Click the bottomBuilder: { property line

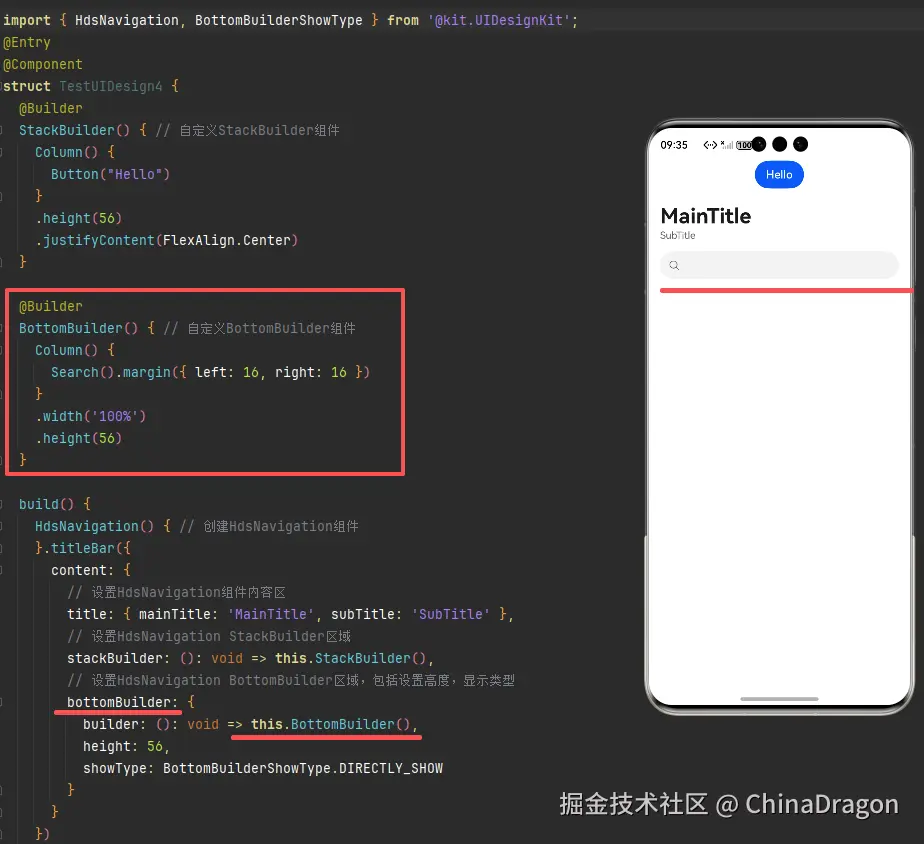130,702
